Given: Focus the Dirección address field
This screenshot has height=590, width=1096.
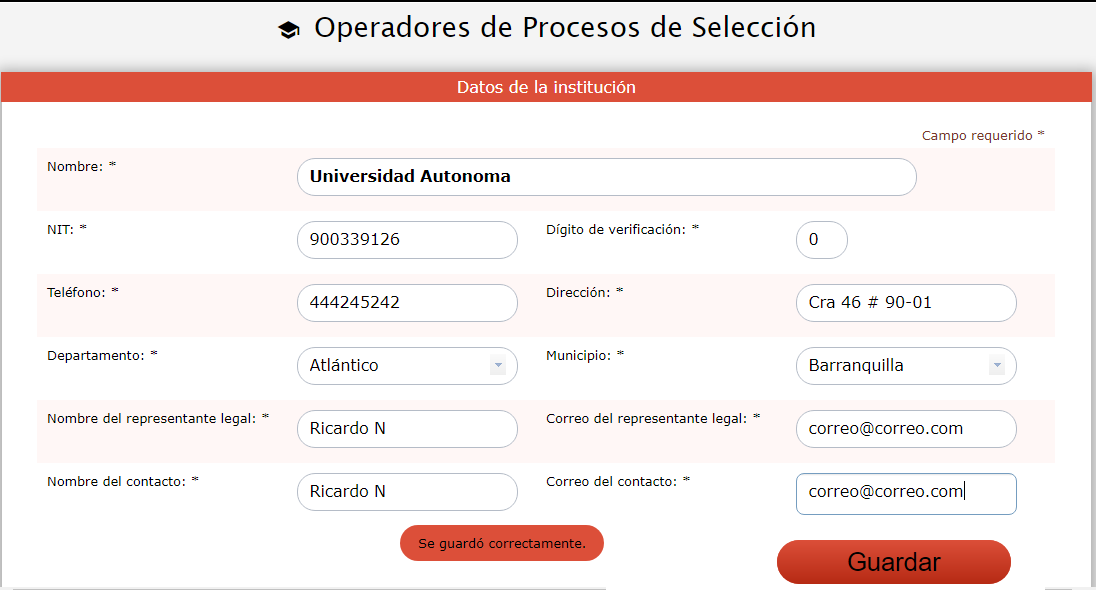Looking at the screenshot, I should [905, 303].
